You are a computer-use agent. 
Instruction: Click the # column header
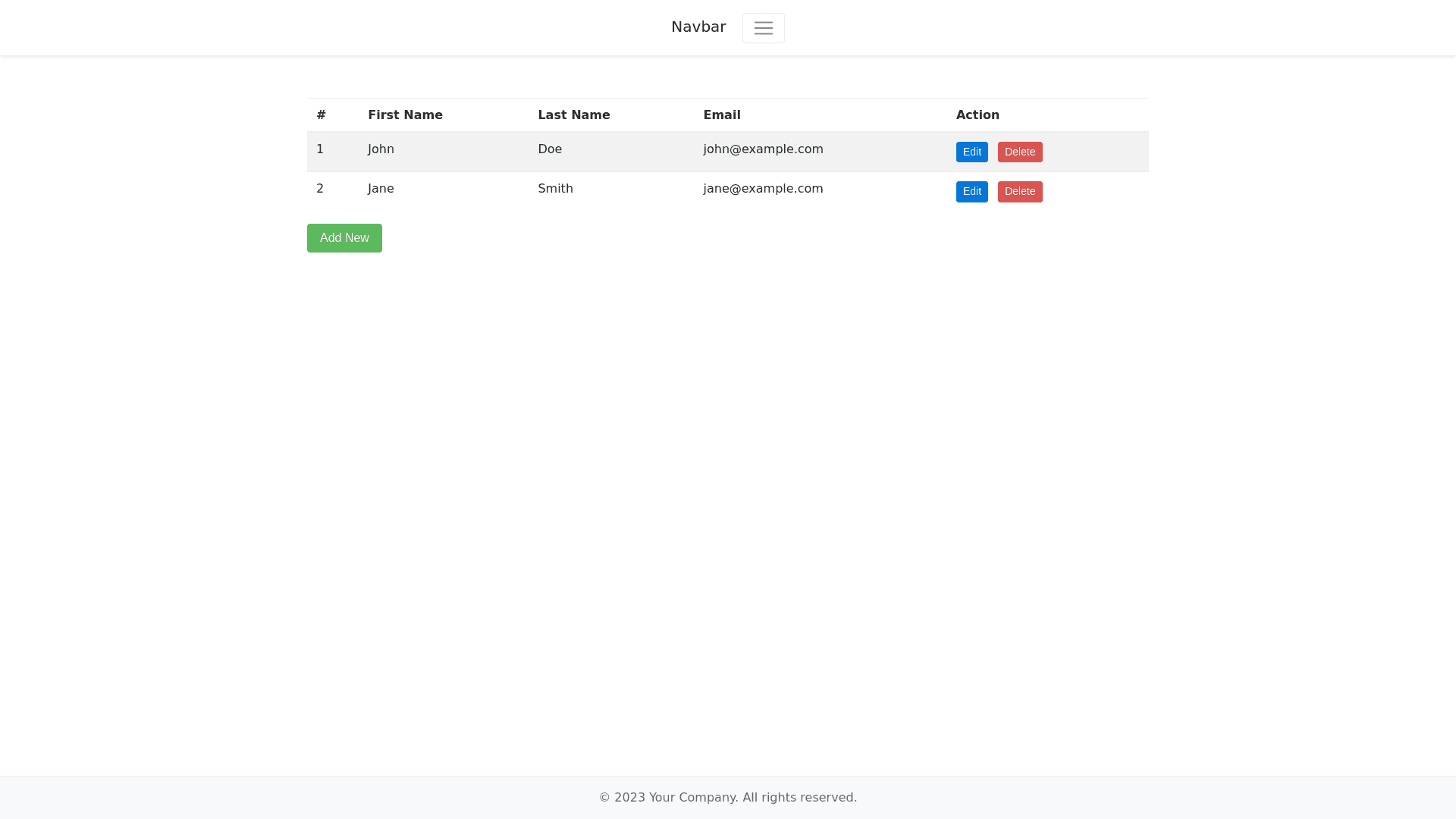[x=321, y=115]
